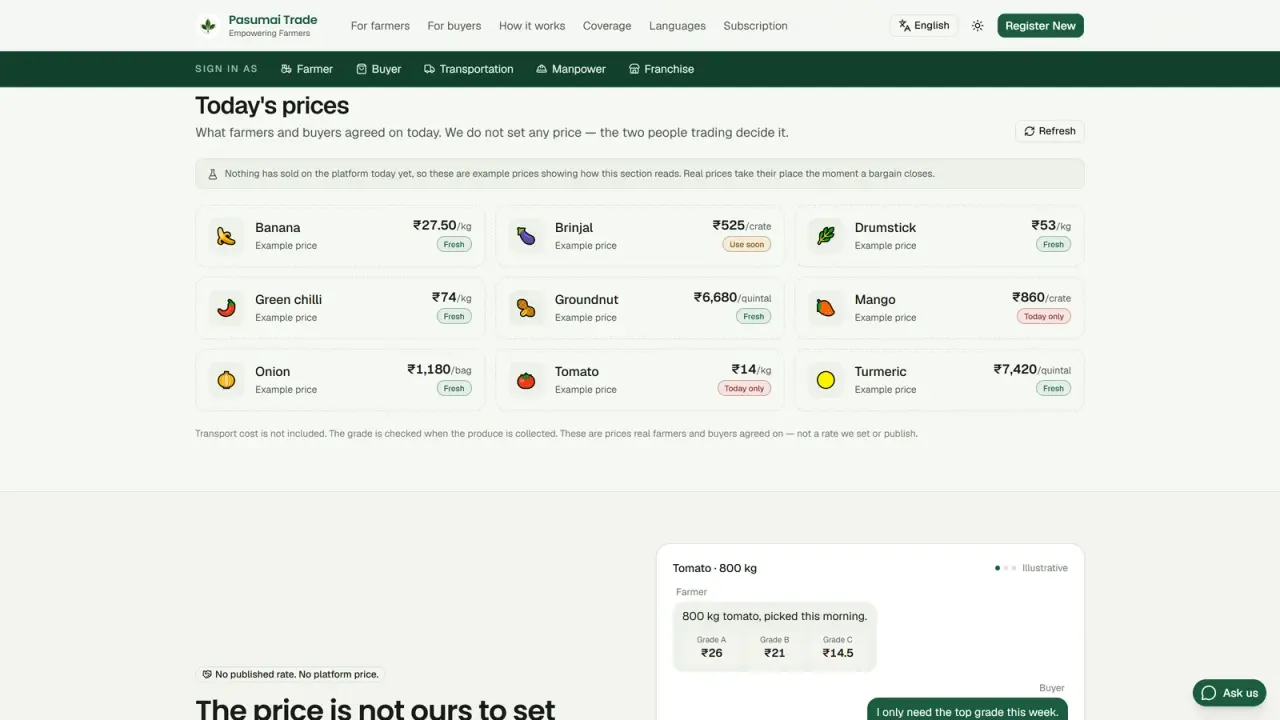Click the tomato icon
Viewport: 1280px width, 720px height.
(526, 380)
